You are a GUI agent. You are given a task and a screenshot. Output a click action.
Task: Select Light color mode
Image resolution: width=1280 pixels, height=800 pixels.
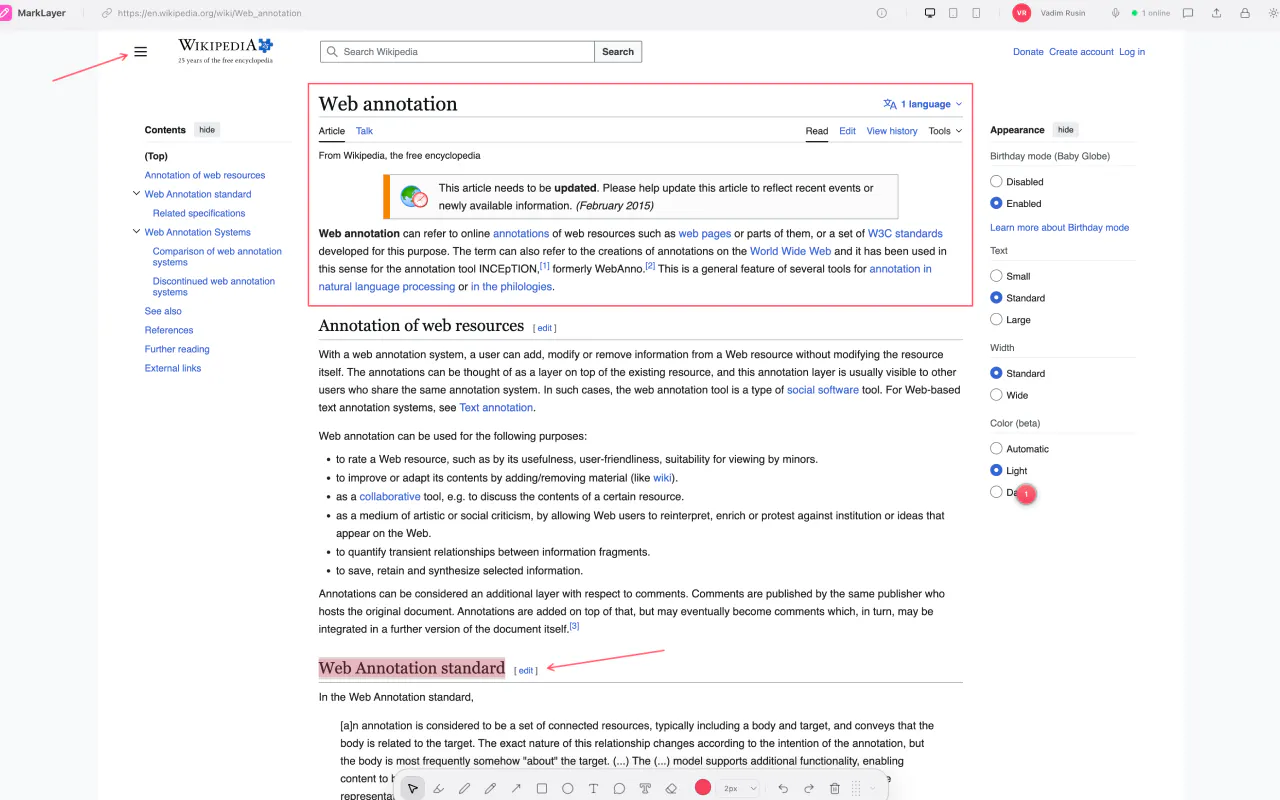(996, 471)
